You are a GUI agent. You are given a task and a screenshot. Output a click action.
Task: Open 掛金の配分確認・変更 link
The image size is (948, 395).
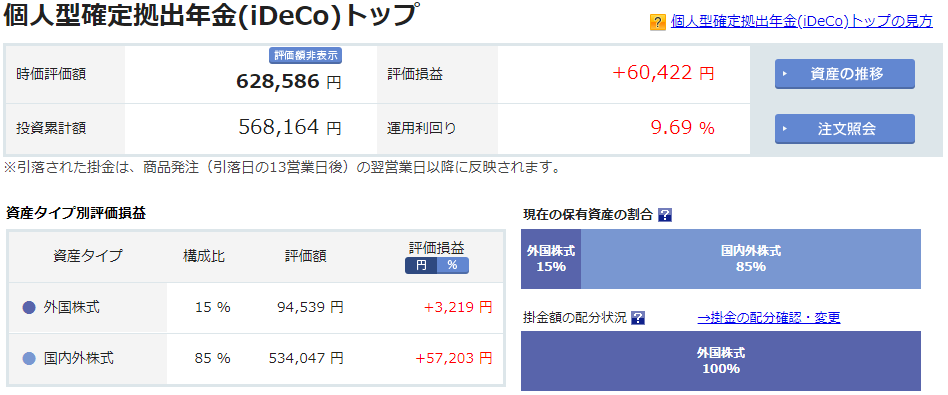769,318
